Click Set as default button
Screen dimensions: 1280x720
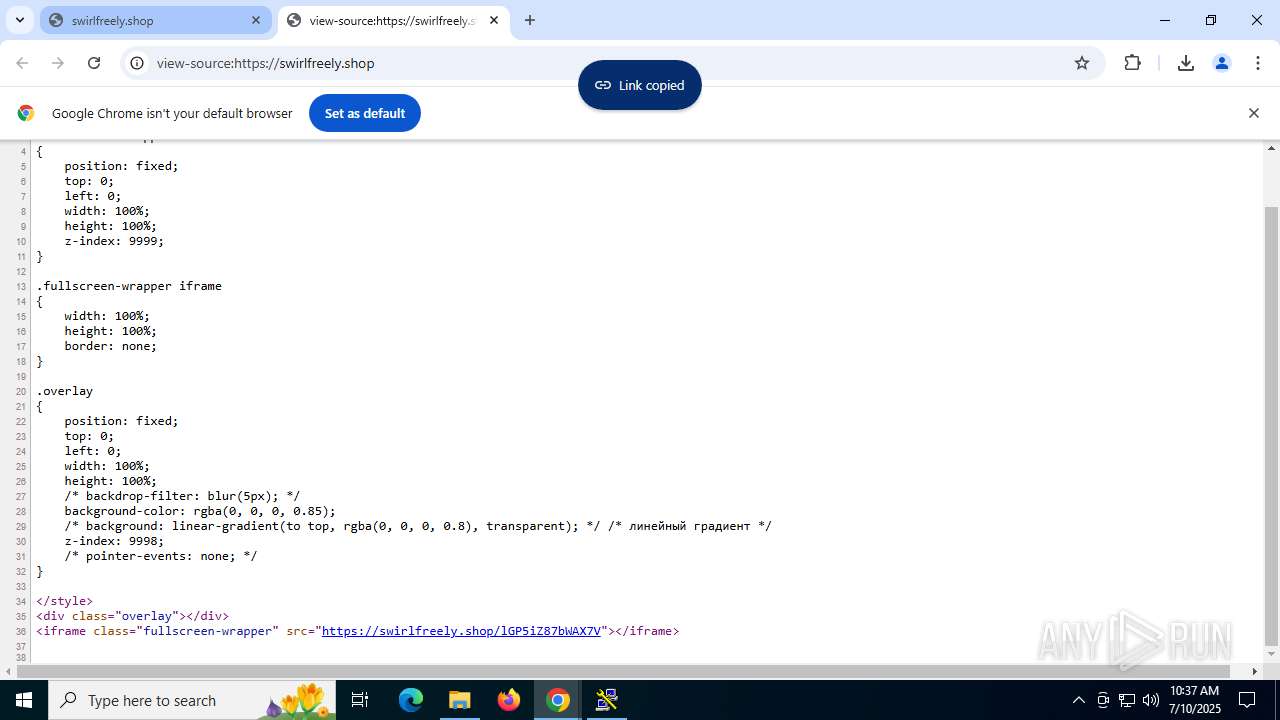coord(365,113)
